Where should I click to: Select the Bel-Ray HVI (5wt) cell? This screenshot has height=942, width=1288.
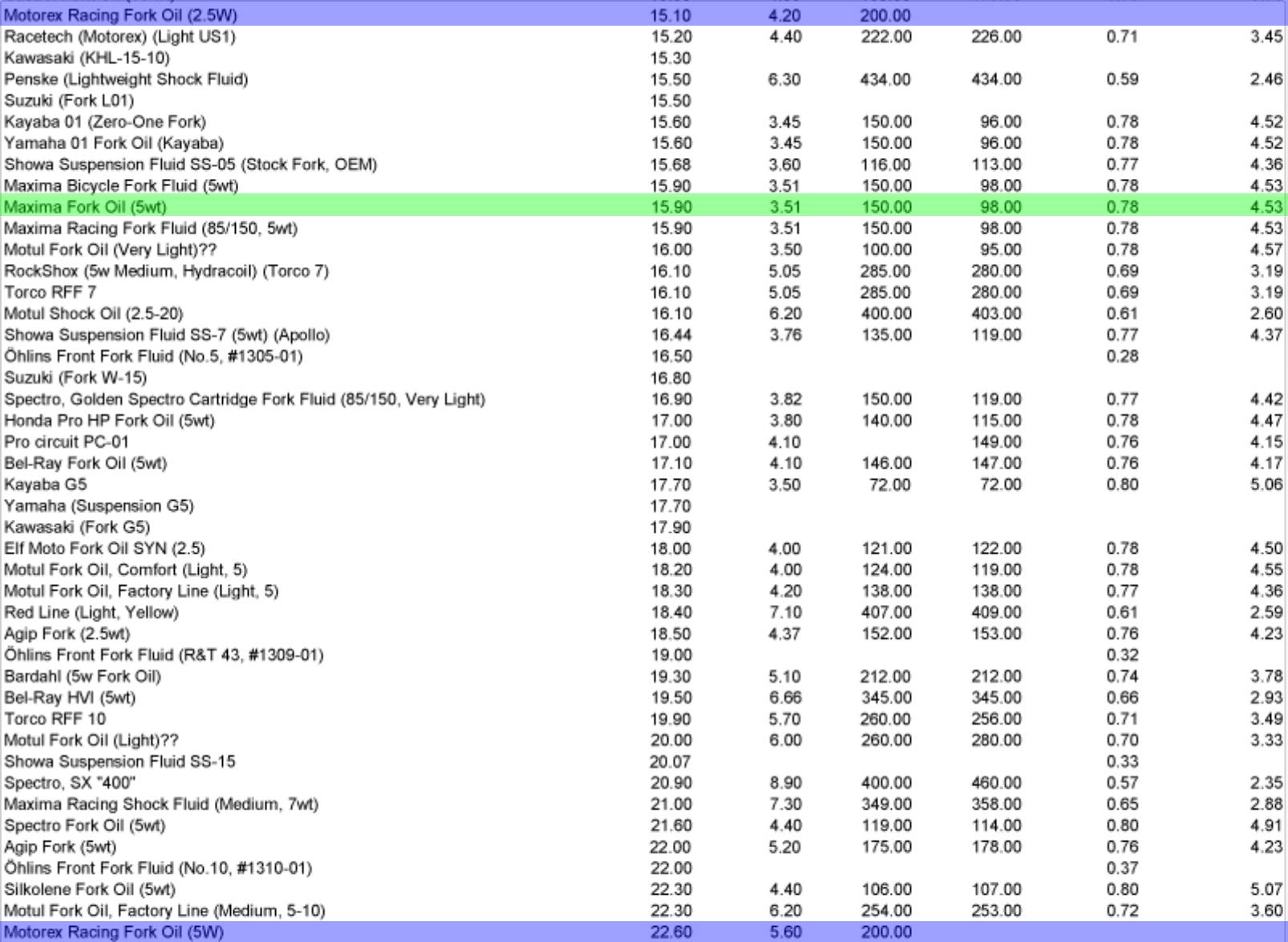(70, 697)
